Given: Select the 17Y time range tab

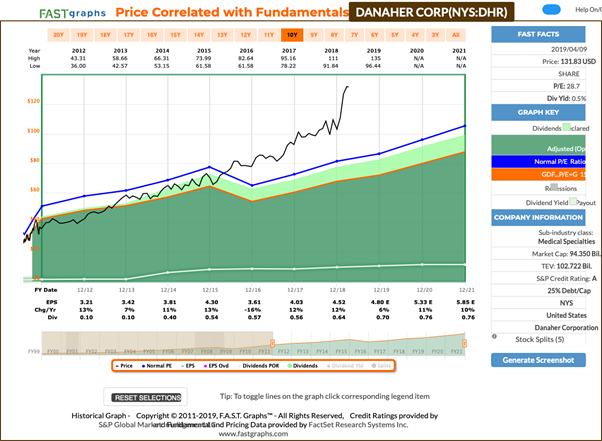Looking at the screenshot, I should [x=129, y=35].
